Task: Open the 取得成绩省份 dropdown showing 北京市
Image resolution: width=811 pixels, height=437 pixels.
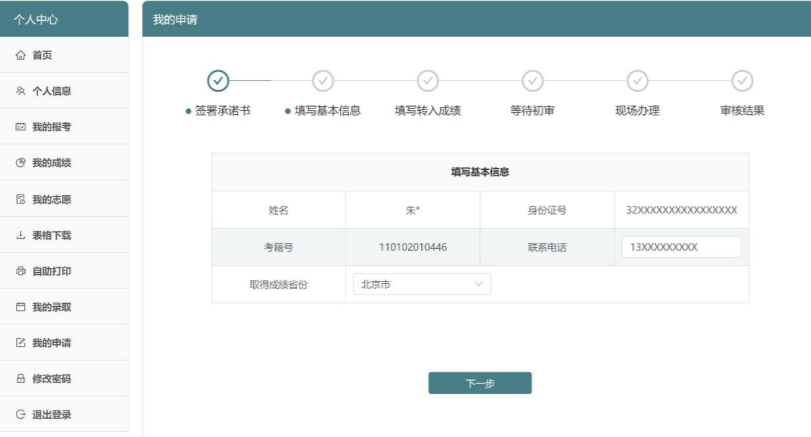Action: 421,285
